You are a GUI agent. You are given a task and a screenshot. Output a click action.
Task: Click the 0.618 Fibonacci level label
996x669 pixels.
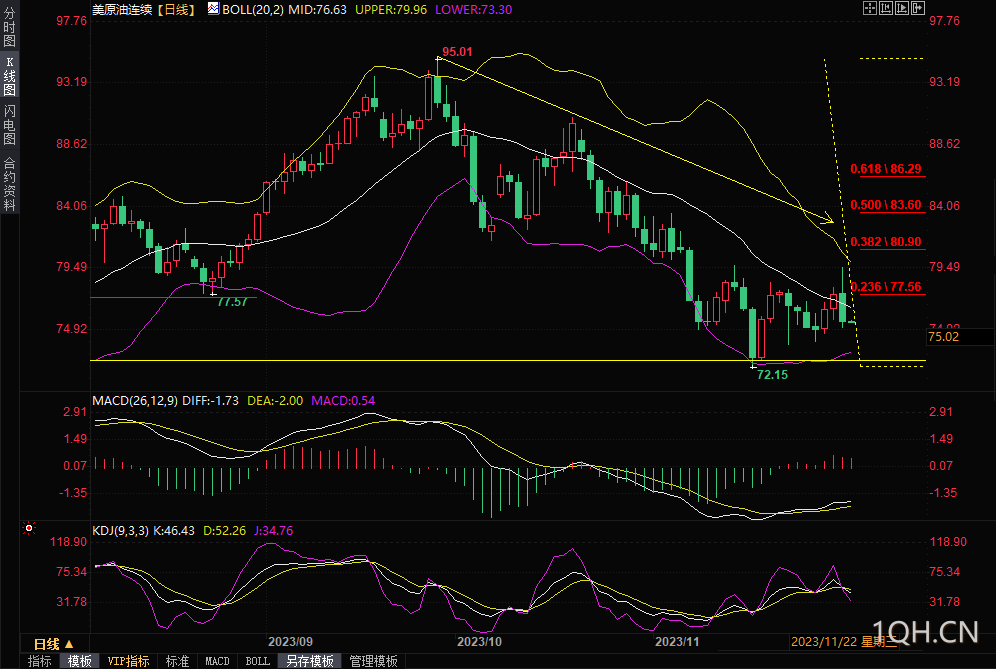pos(886,169)
